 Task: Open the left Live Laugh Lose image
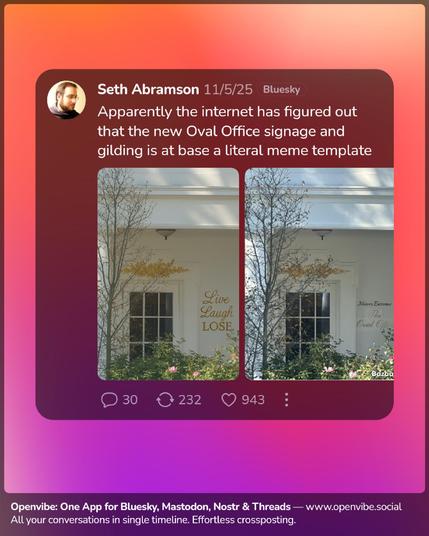click(168, 274)
